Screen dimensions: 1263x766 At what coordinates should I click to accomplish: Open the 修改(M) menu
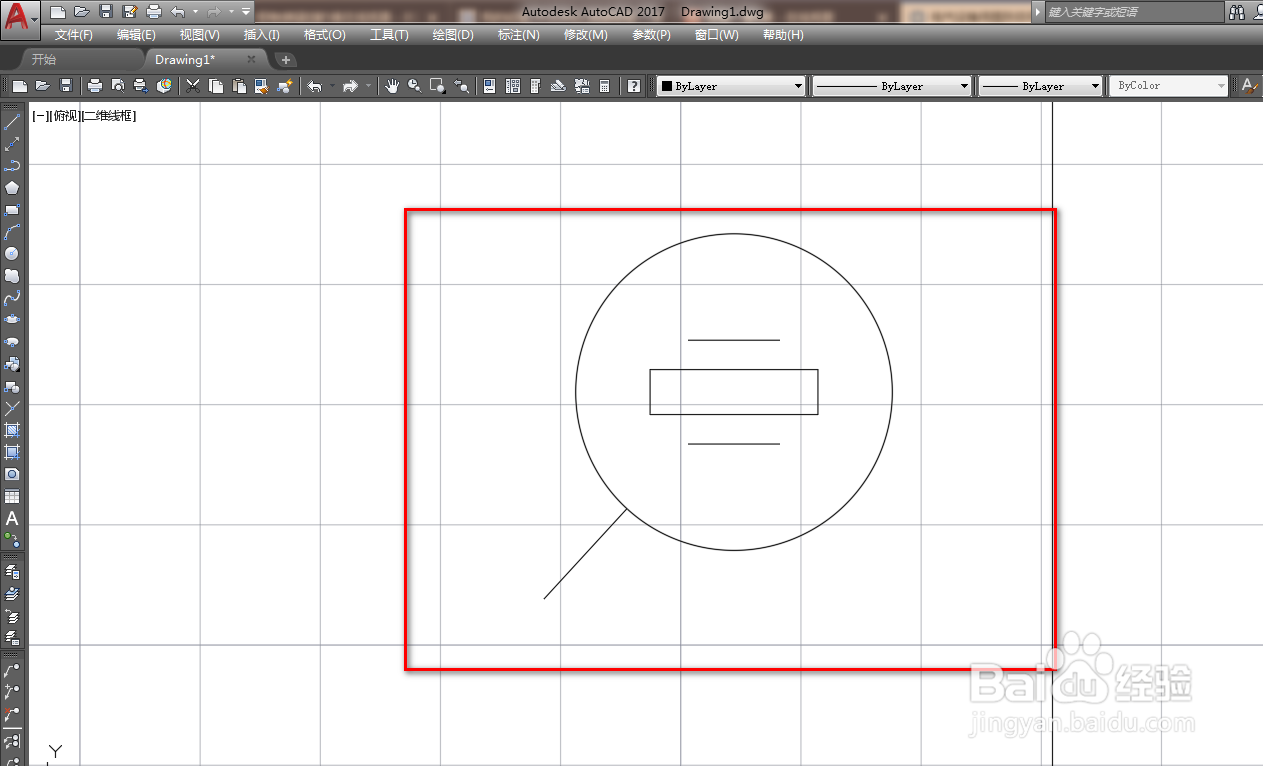pos(585,34)
